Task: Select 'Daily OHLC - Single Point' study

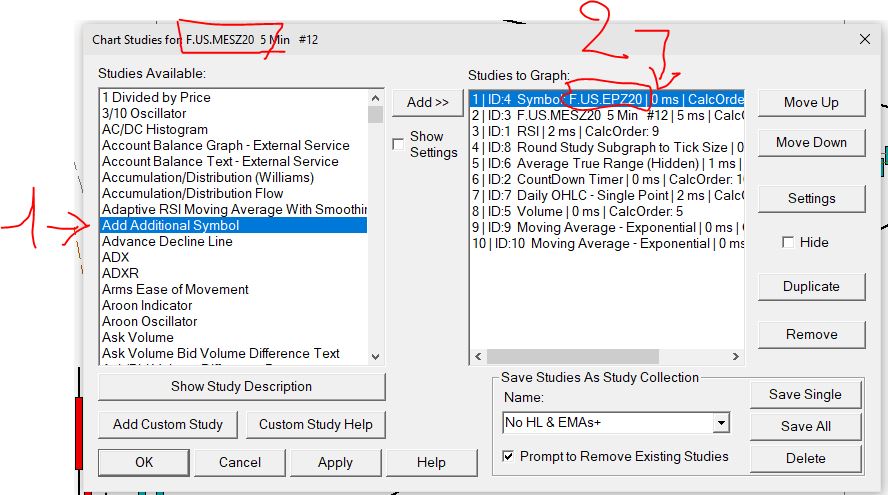Action: coord(607,195)
